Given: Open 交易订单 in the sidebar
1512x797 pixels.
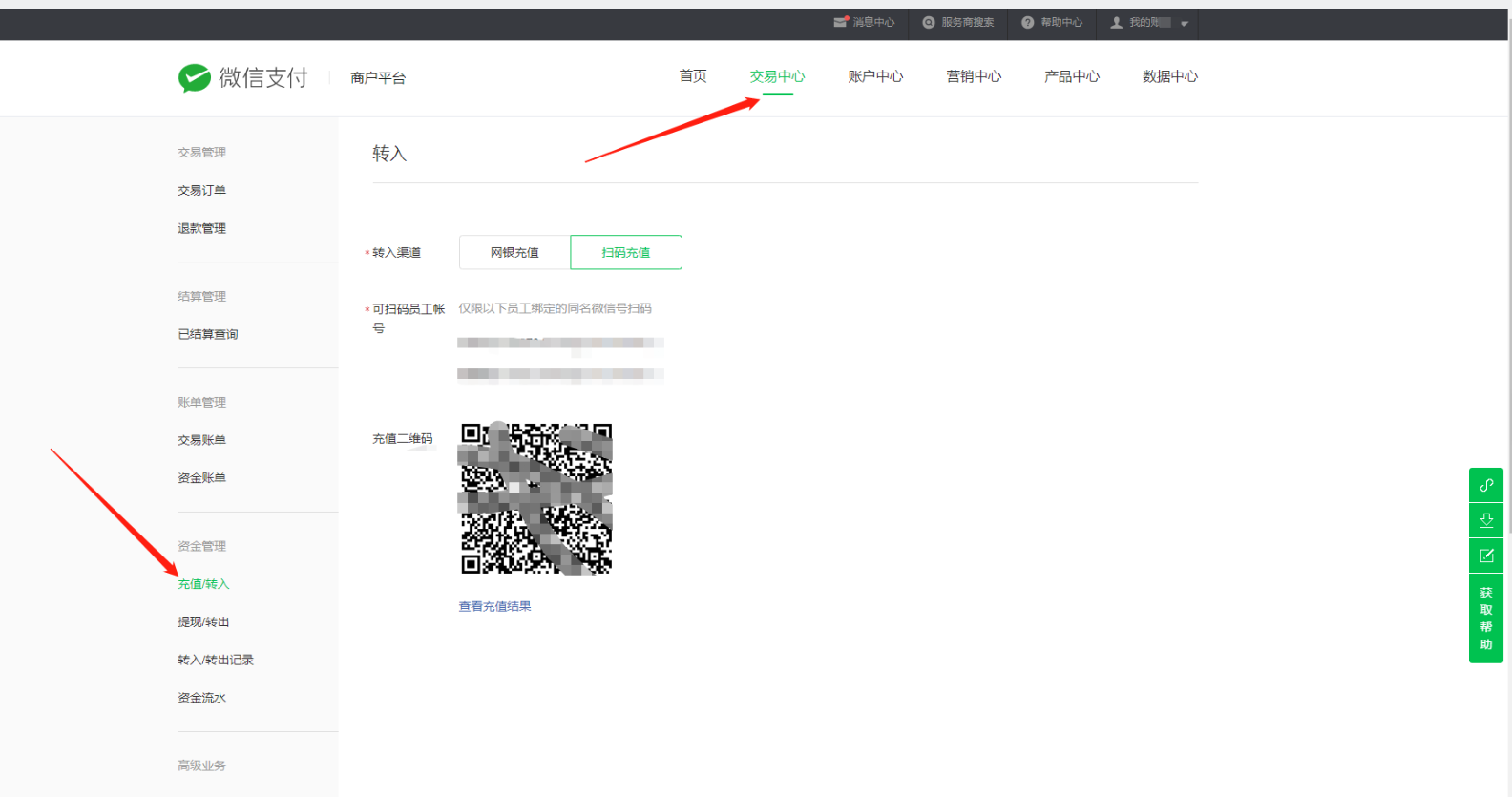Looking at the screenshot, I should (x=201, y=191).
